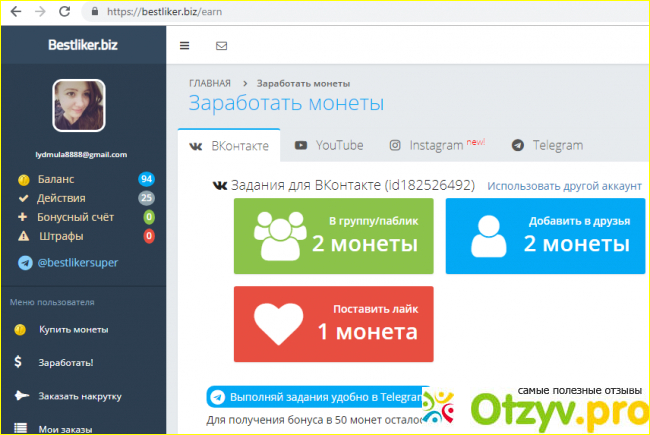Click the Telegram icon beside @bestlikersuper
This screenshot has height=435, width=650.
coord(25,263)
